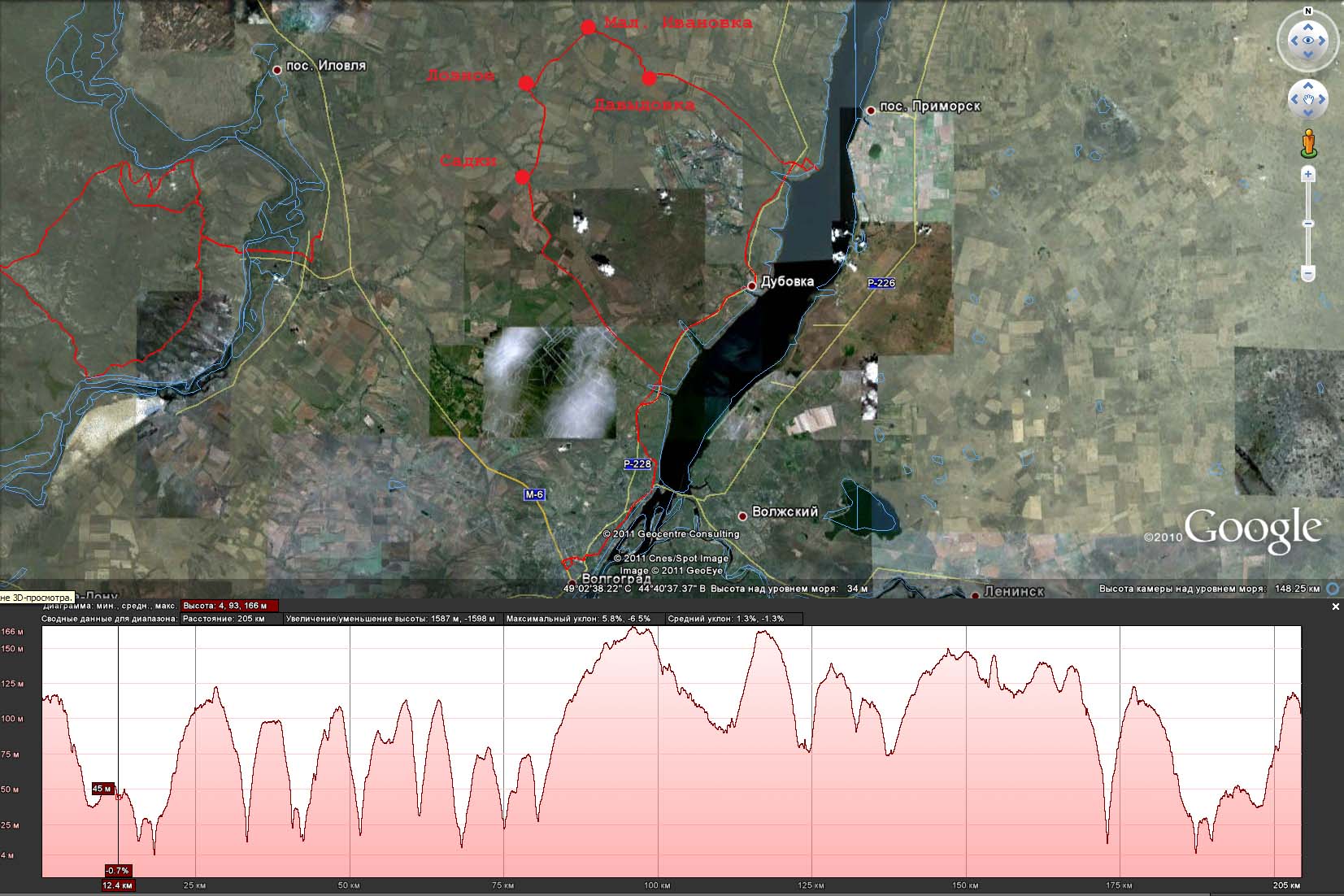Click the 12.4 км distance cursor label
Viewport: 1344px width, 896px height.
(x=118, y=885)
